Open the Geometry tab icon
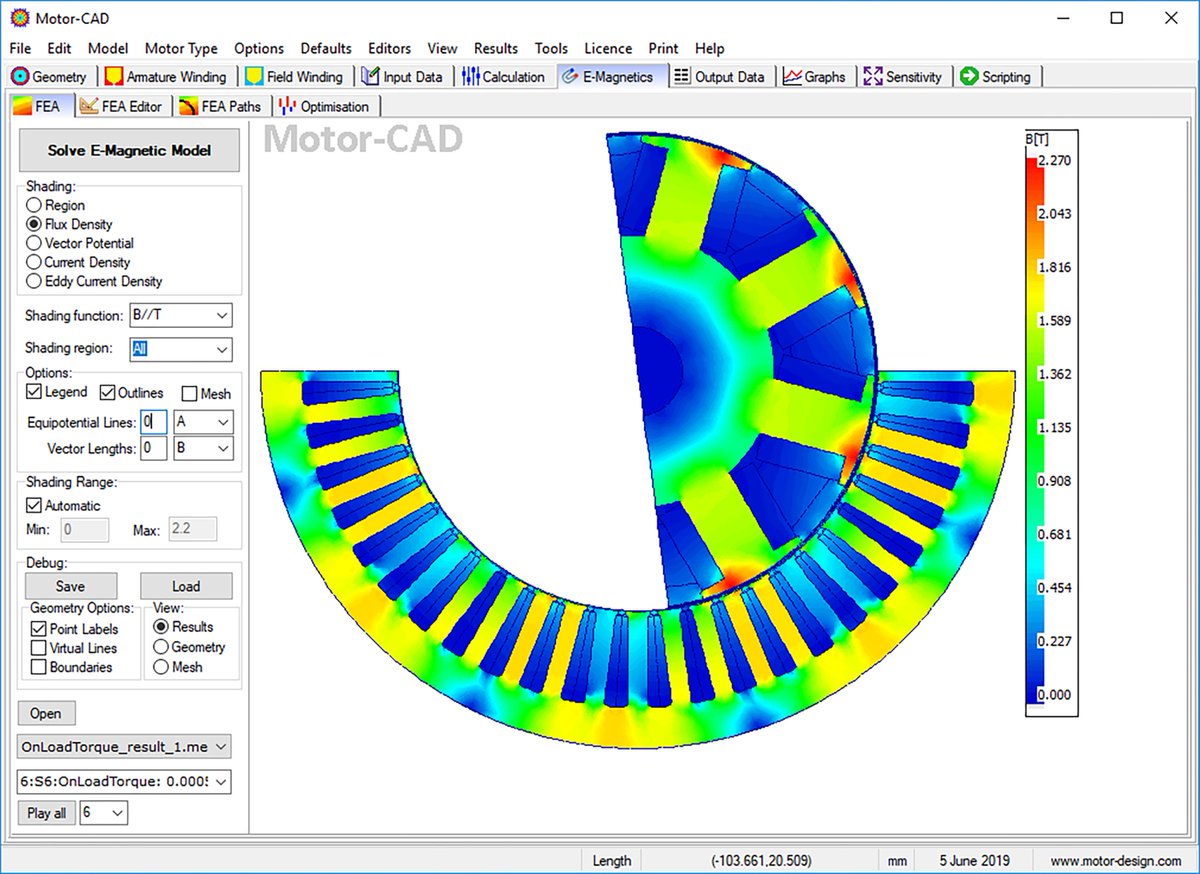Image resolution: width=1200 pixels, height=874 pixels. click(19, 77)
